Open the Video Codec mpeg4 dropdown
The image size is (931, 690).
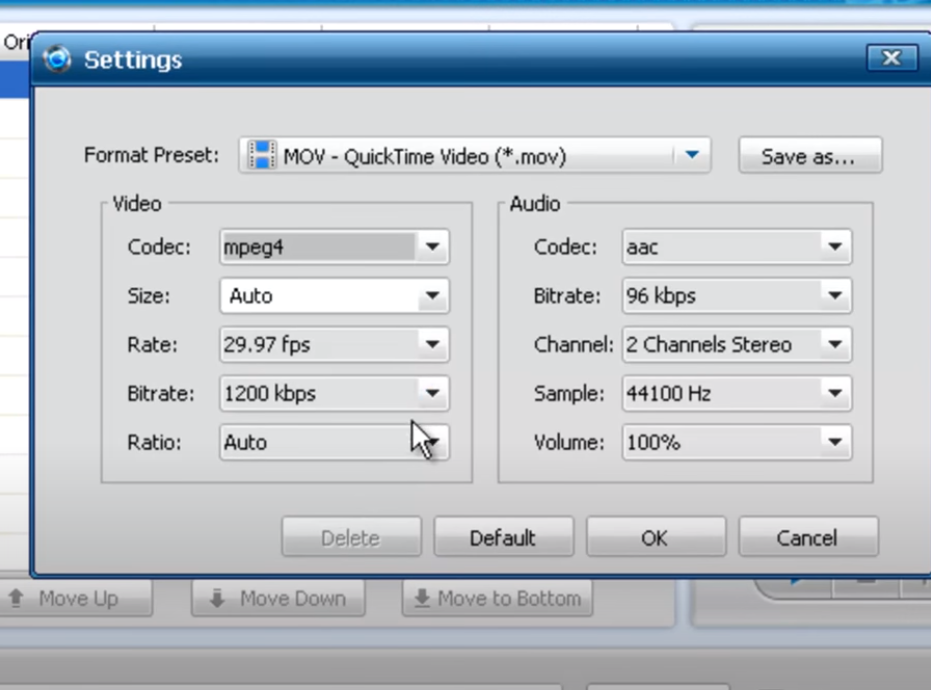pyautogui.click(x=334, y=246)
